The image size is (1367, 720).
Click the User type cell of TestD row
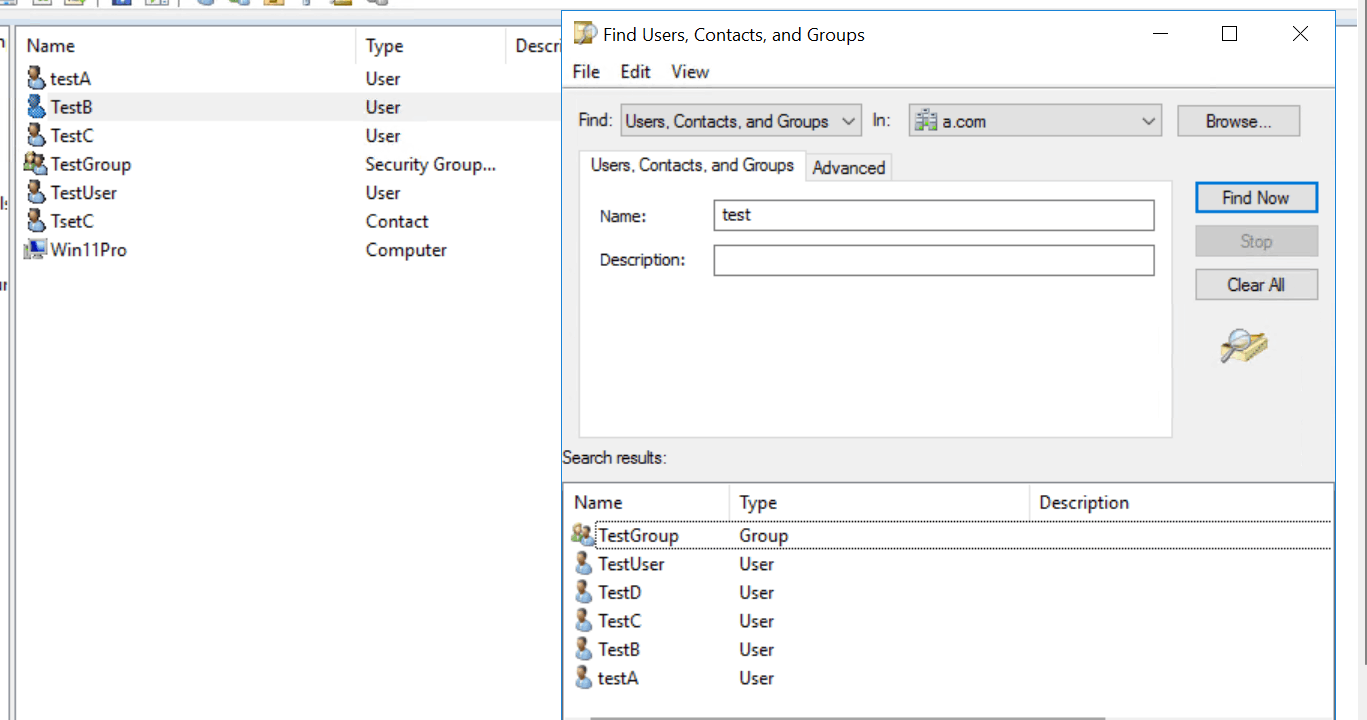pos(757,592)
